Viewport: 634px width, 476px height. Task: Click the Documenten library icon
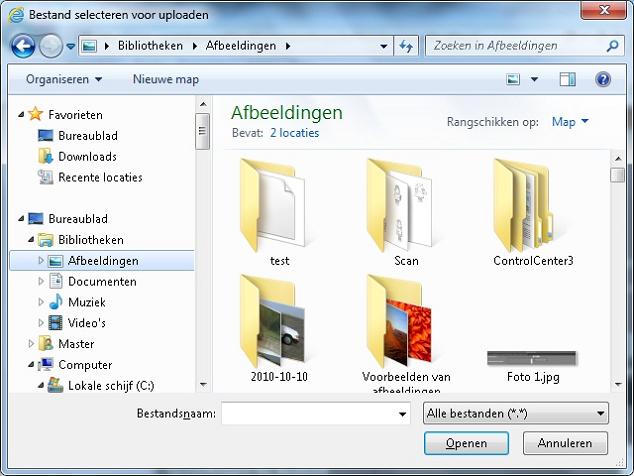55,281
